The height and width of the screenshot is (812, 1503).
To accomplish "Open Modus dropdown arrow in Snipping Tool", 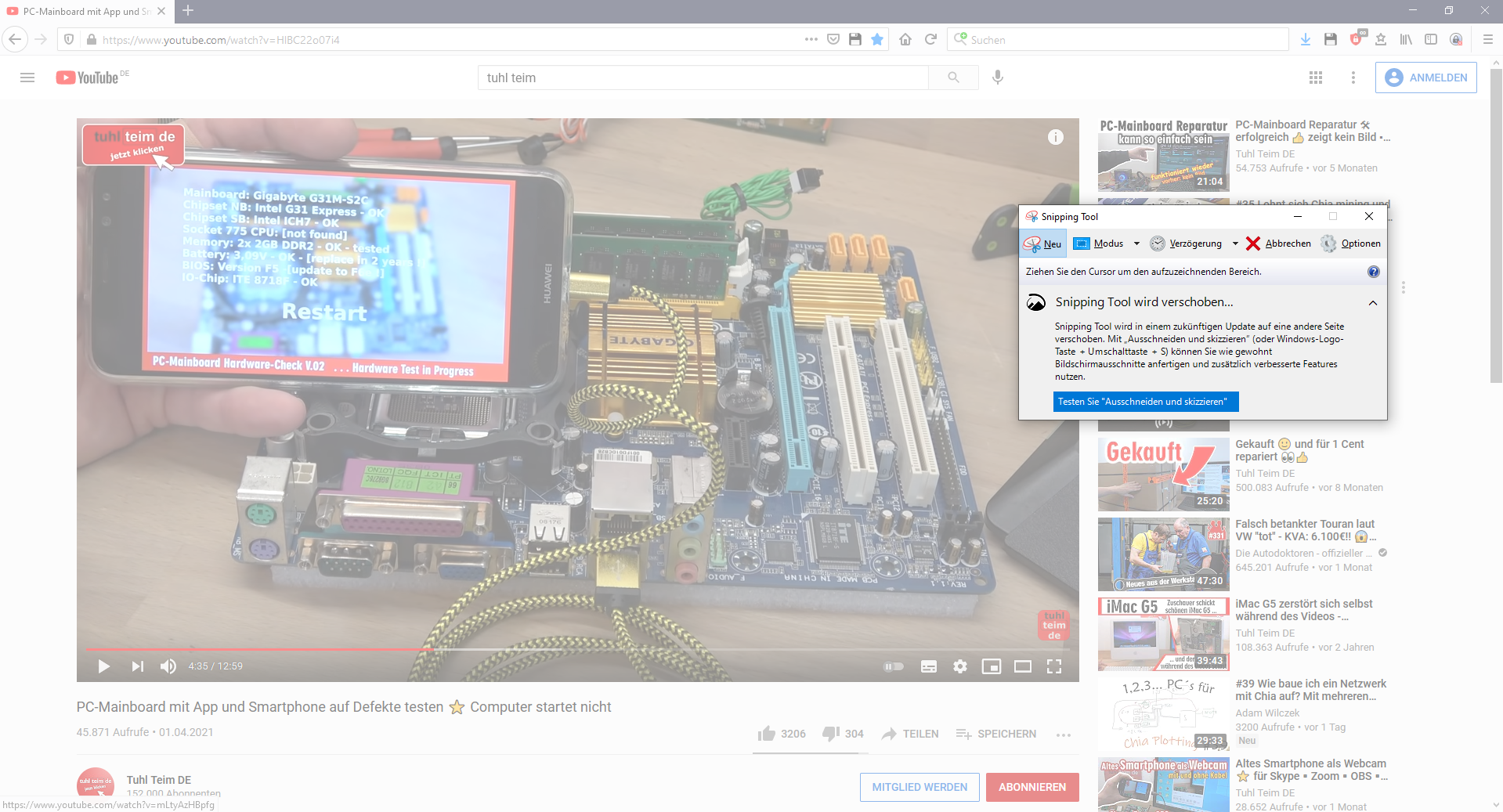I will [1136, 244].
